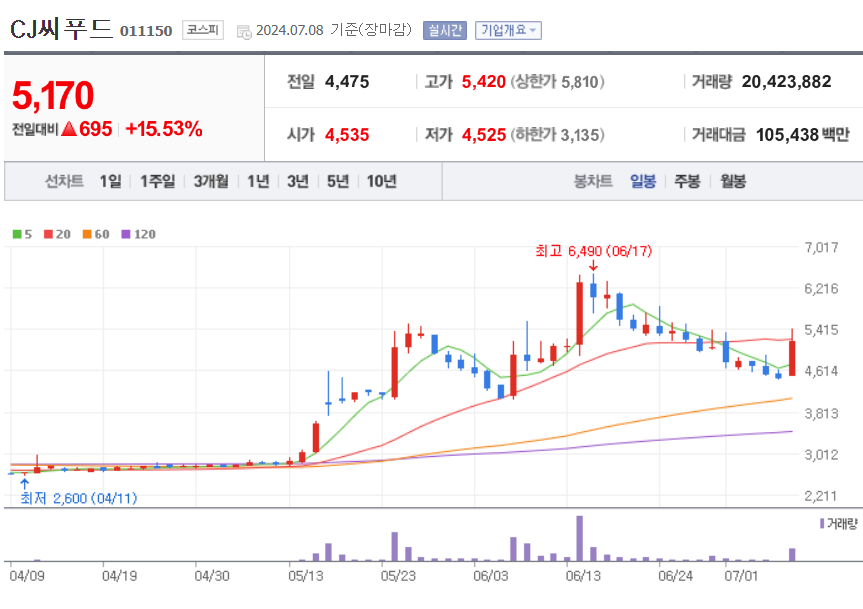Select the 3년 line chart tab

click(x=298, y=181)
